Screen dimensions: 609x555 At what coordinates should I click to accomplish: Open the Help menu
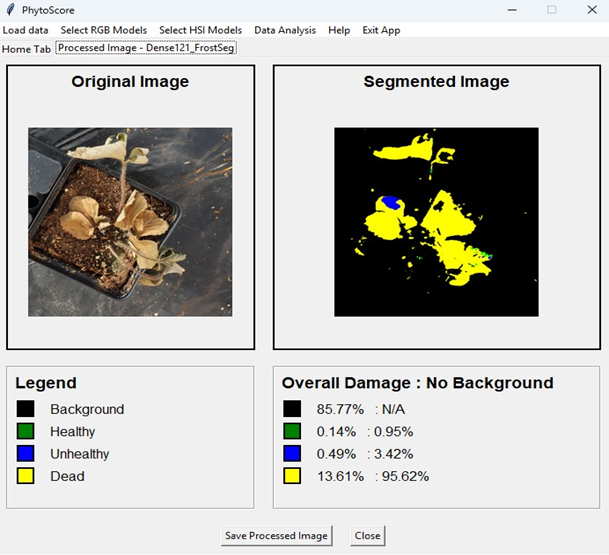[x=339, y=30]
